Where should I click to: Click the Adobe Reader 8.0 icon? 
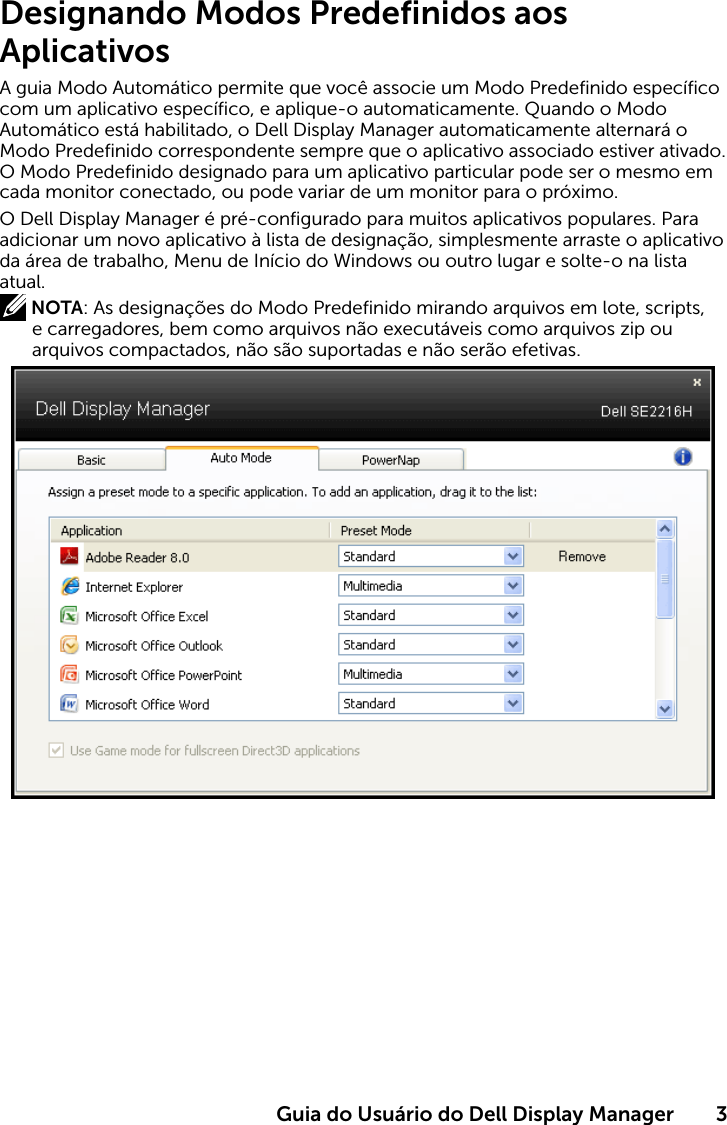pos(70,556)
